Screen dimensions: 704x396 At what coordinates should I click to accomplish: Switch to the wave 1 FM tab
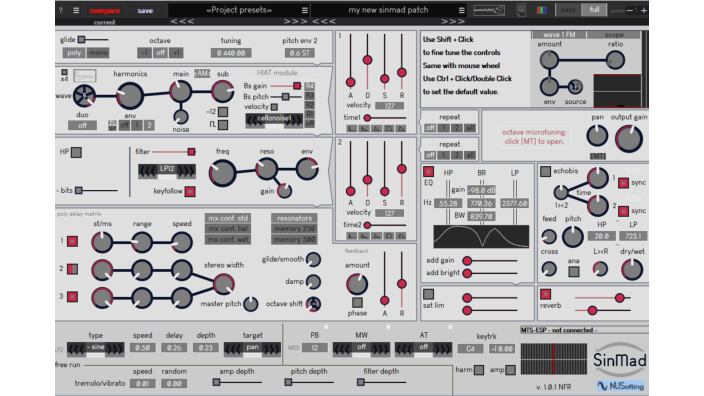(558, 35)
